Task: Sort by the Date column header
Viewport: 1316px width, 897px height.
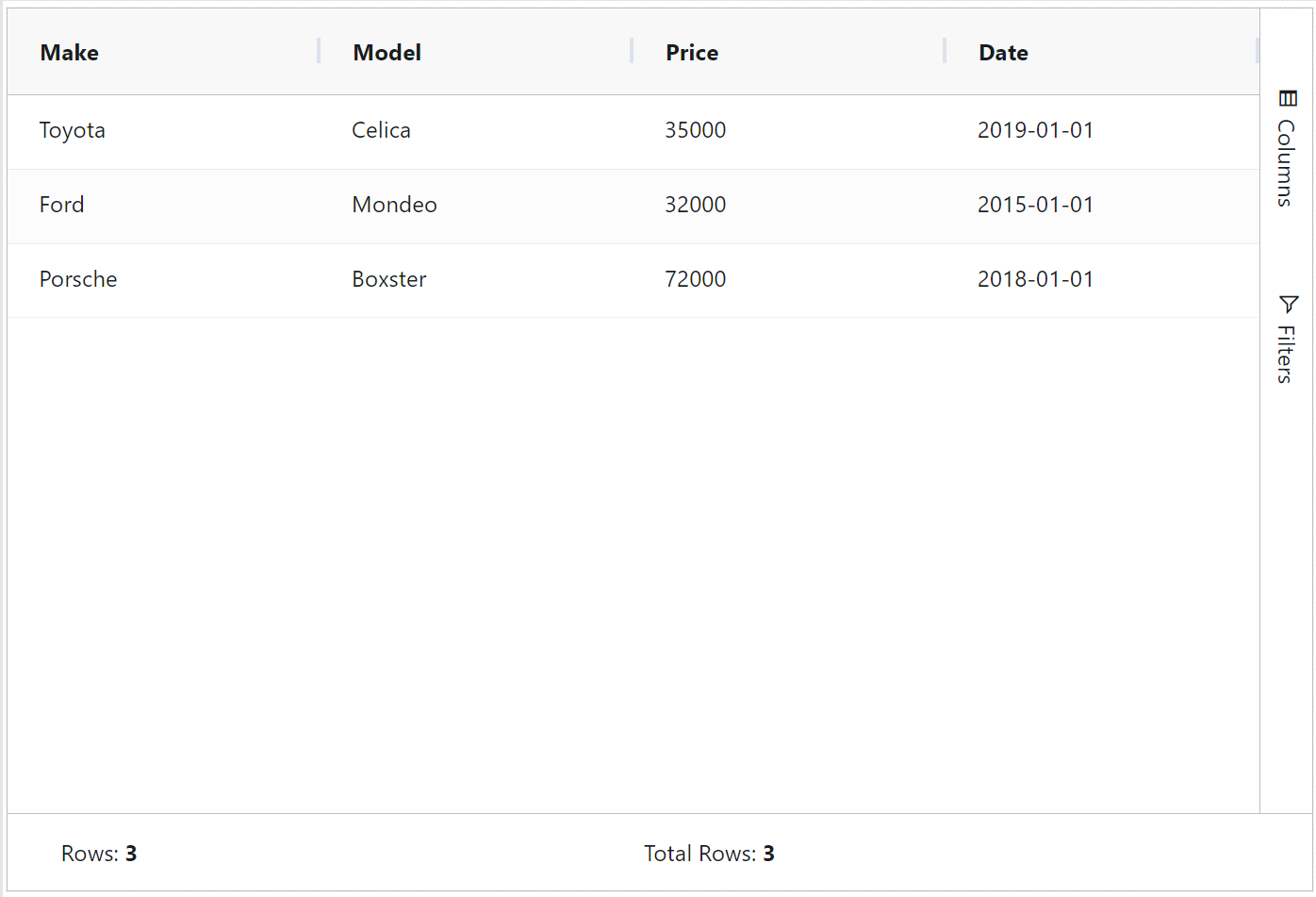Action: (x=1003, y=53)
